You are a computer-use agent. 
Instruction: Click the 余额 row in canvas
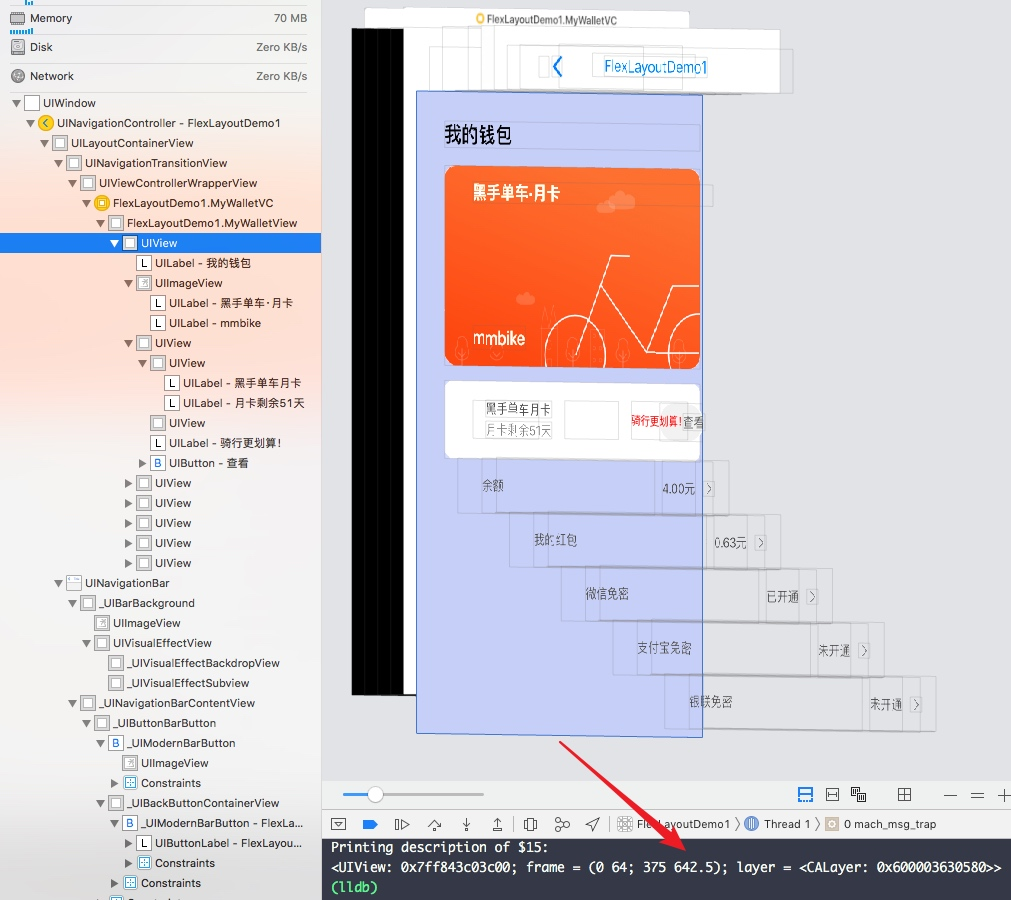[593, 487]
